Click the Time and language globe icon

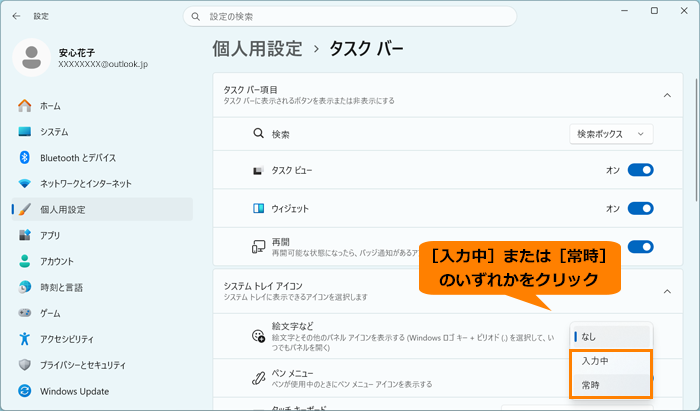(x=25, y=287)
